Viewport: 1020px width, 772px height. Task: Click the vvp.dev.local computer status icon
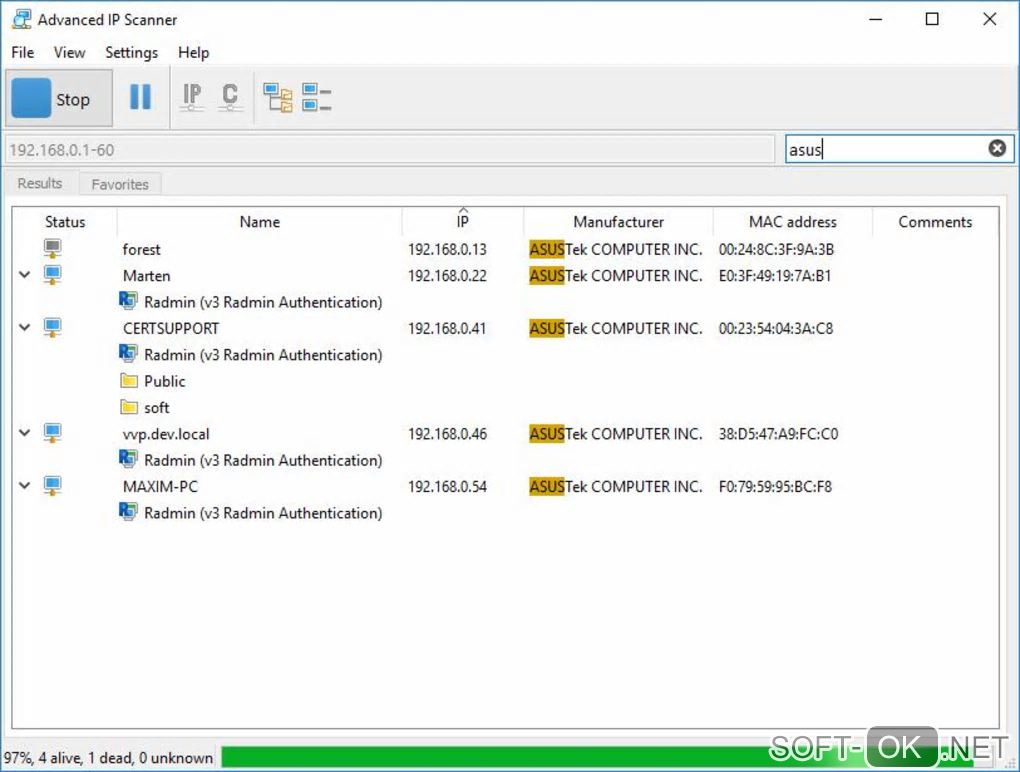coord(53,433)
